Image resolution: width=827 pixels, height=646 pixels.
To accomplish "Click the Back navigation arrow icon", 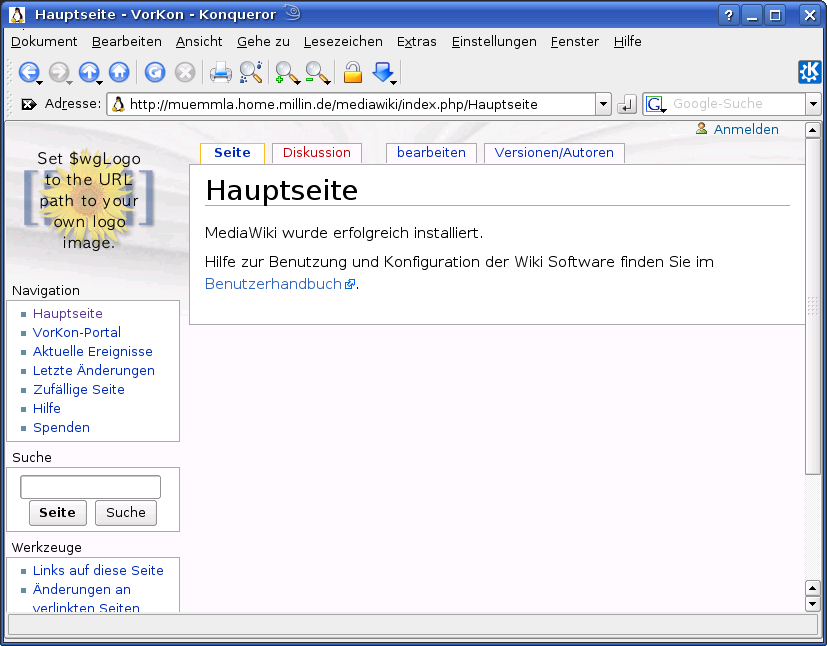I will [28, 72].
